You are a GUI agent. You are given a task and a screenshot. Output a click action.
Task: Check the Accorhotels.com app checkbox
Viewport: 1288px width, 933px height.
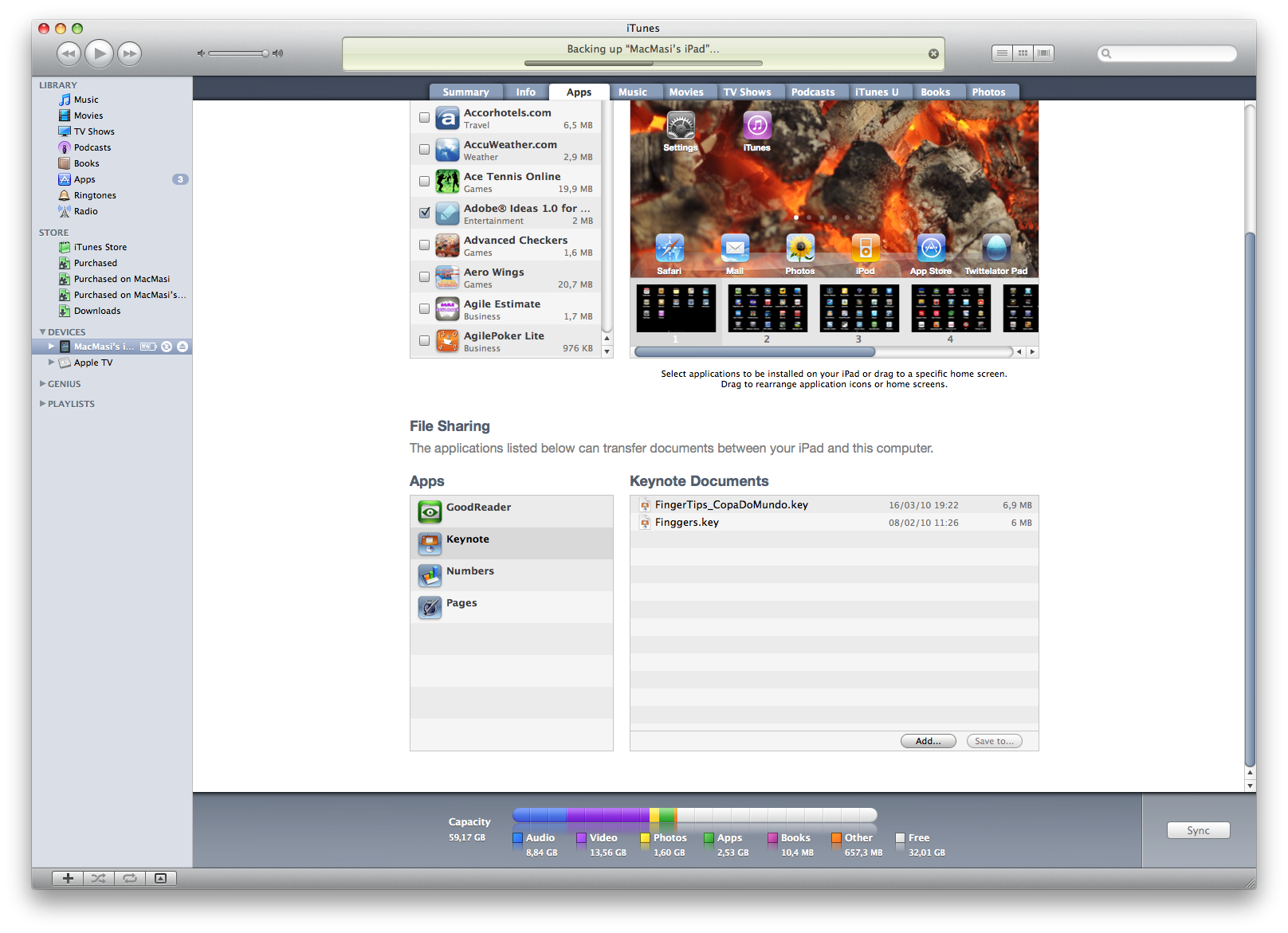pos(424,118)
